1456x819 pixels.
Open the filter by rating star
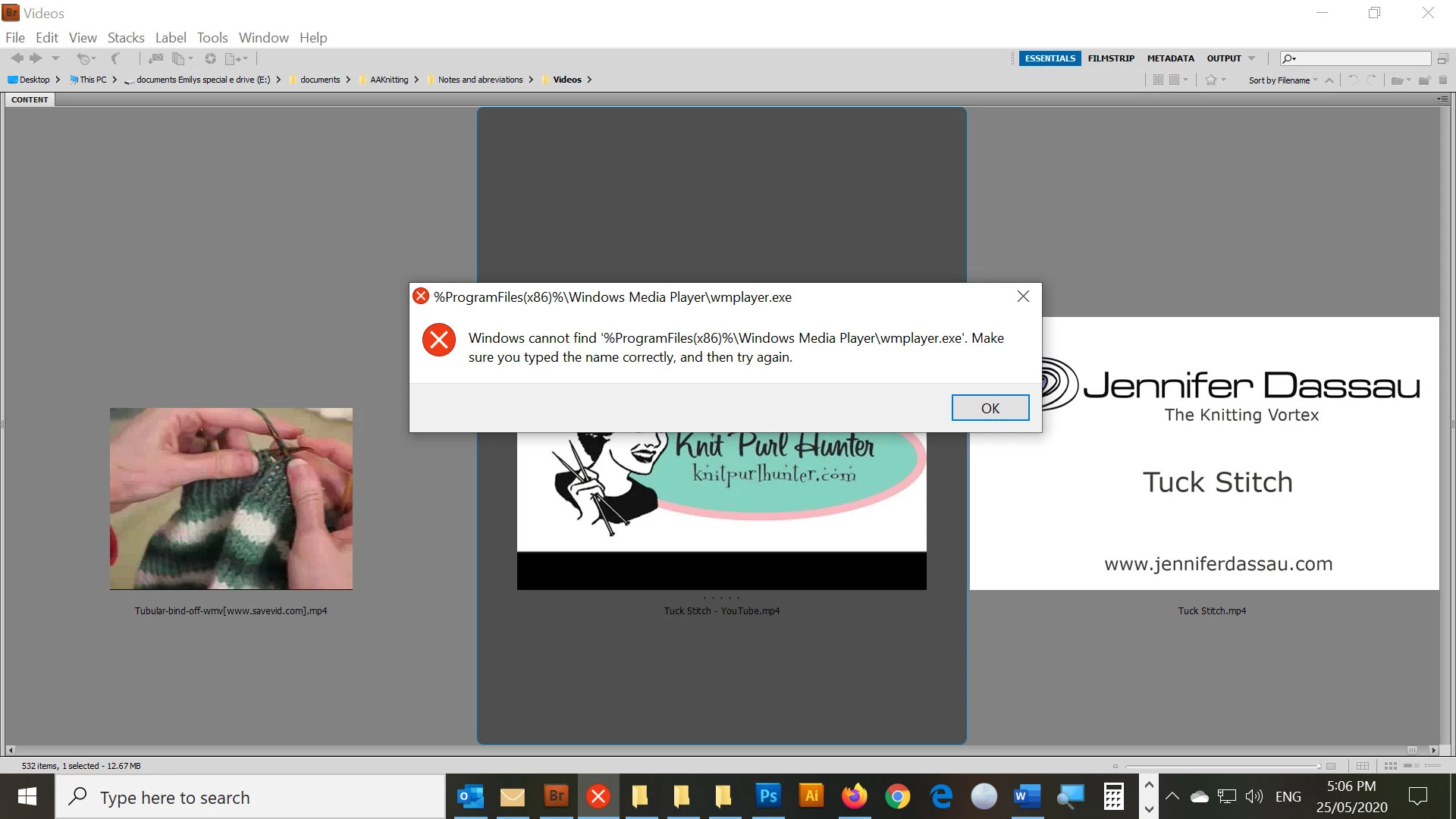click(x=1211, y=80)
